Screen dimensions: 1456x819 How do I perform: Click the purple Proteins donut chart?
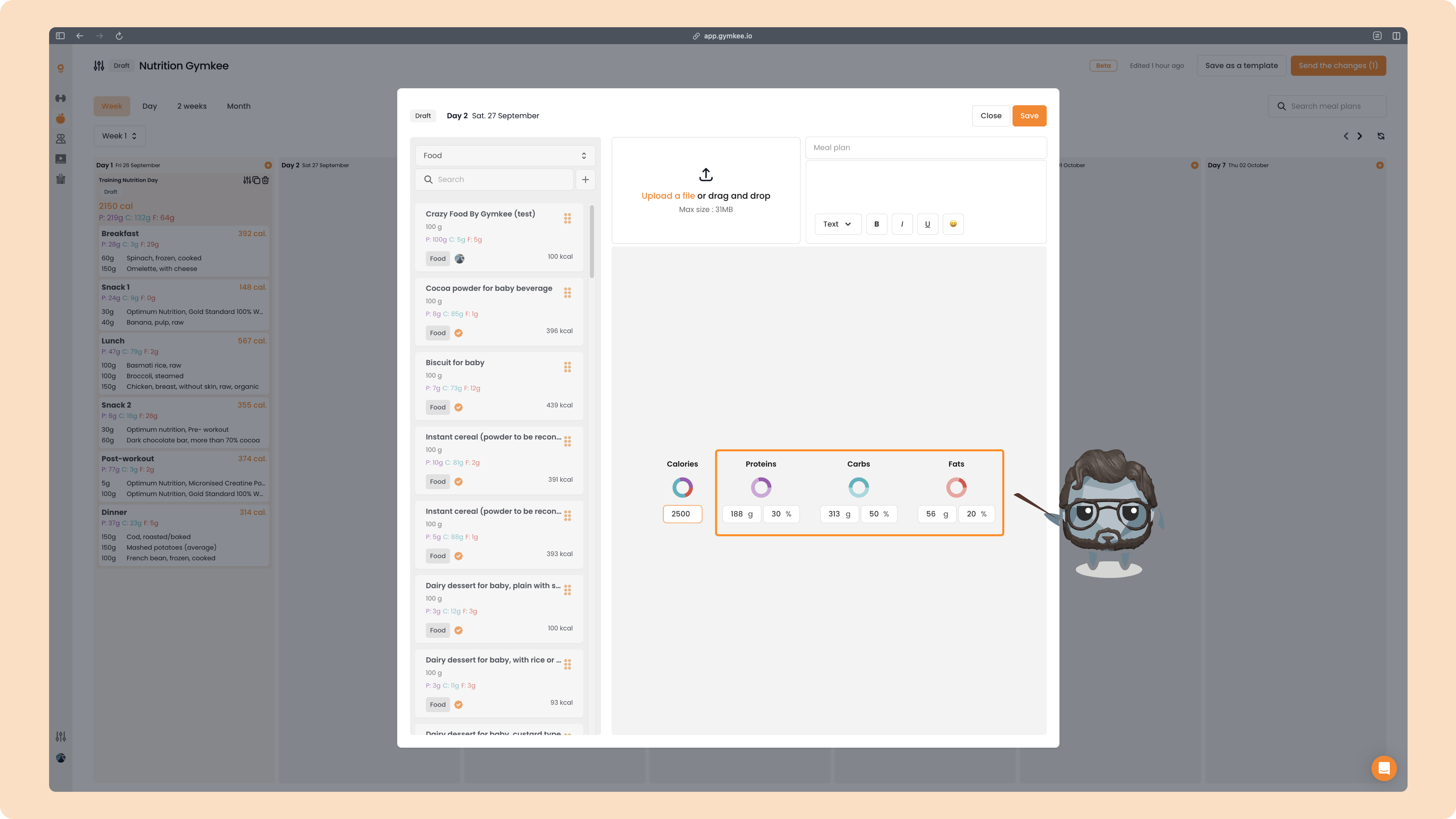761,487
